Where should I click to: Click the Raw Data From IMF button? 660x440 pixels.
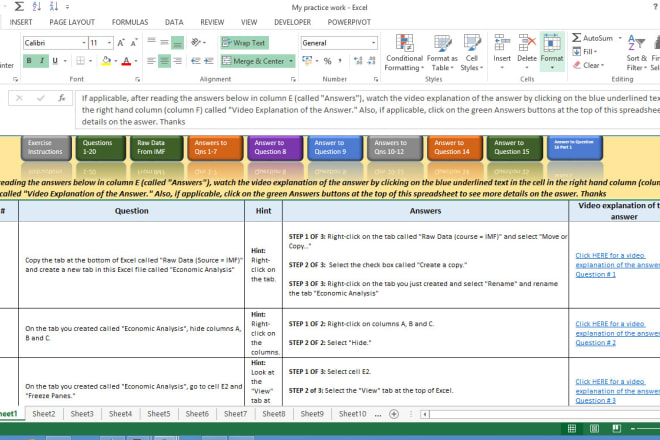157,147
